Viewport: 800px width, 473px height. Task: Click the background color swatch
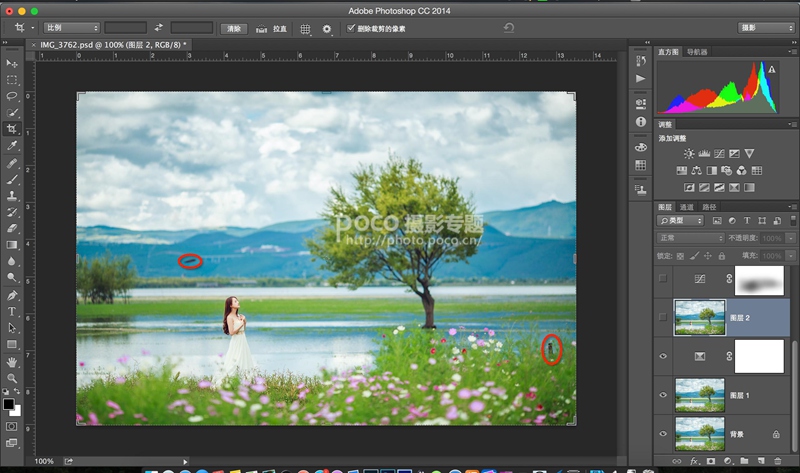pyautogui.click(x=17, y=411)
